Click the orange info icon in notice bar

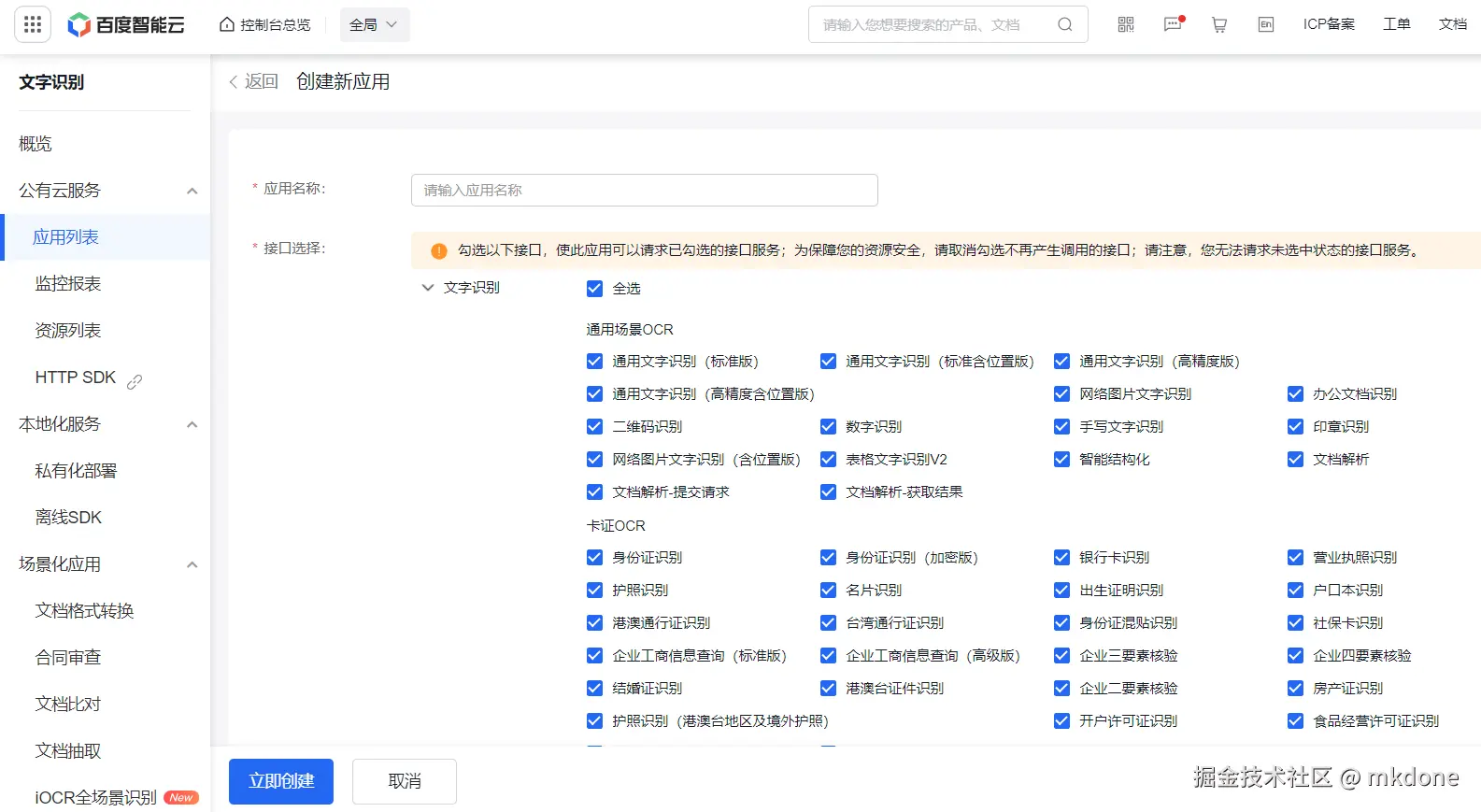pos(439,250)
